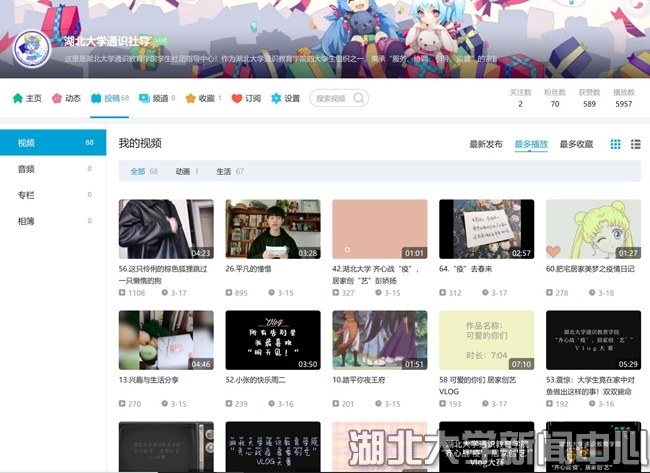This screenshot has height=473, width=650.
Task: Switch to grid view layout
Action: click(x=616, y=144)
